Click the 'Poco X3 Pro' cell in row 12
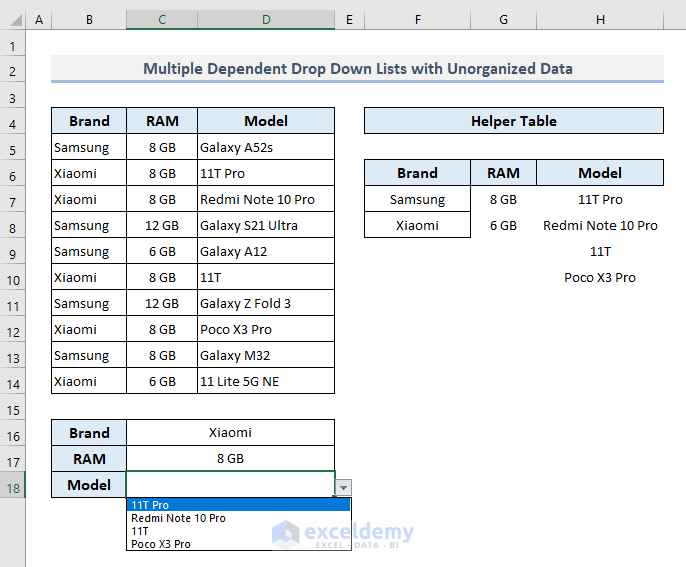686x567 pixels. coord(266,329)
